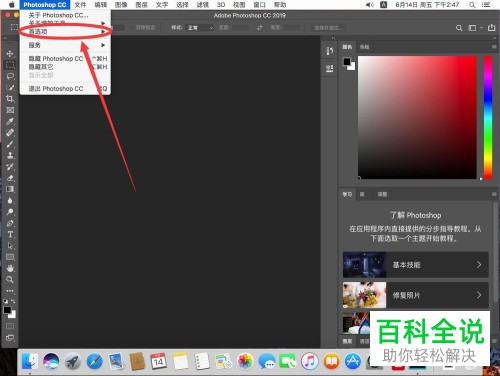The height and width of the screenshot is (376, 500).
Task: Open the 服务 submenu
Action: pos(65,45)
